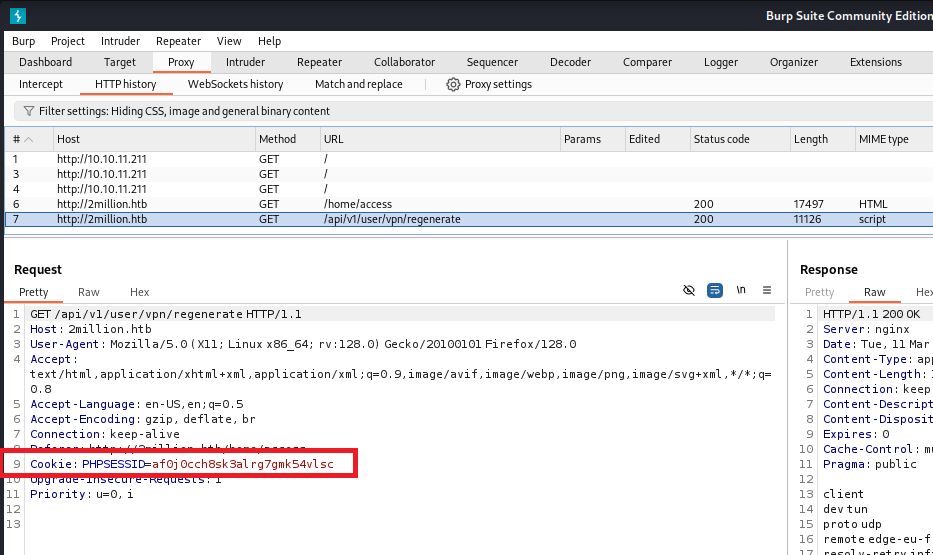Open filter settings bar for HTTP history

coord(184,111)
